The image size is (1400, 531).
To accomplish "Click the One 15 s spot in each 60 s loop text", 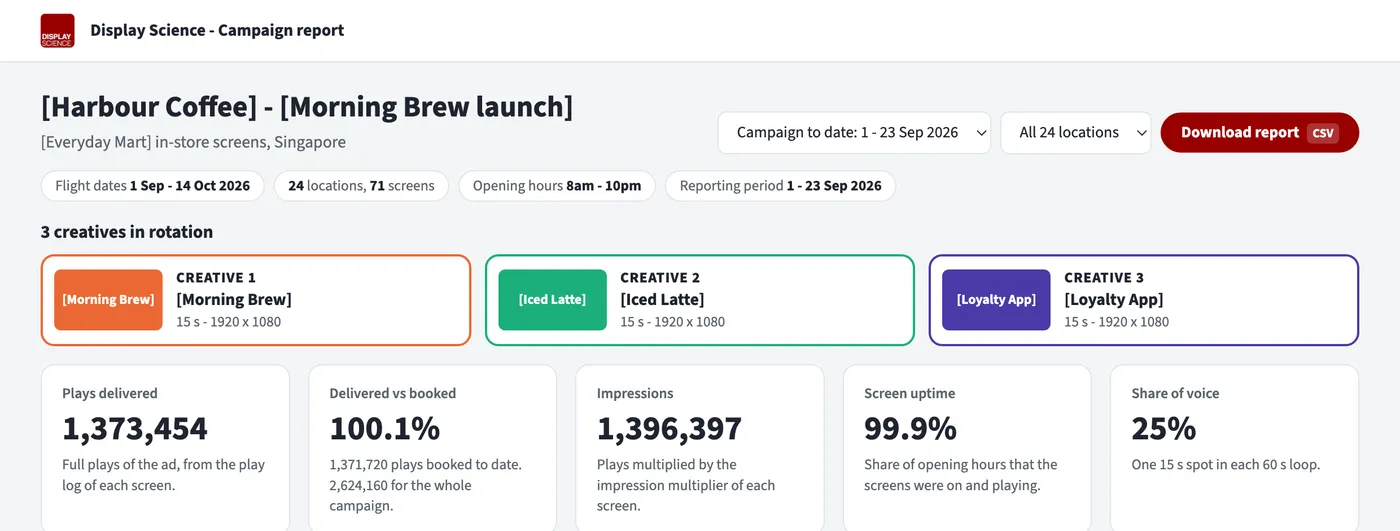I will 1225,465.
